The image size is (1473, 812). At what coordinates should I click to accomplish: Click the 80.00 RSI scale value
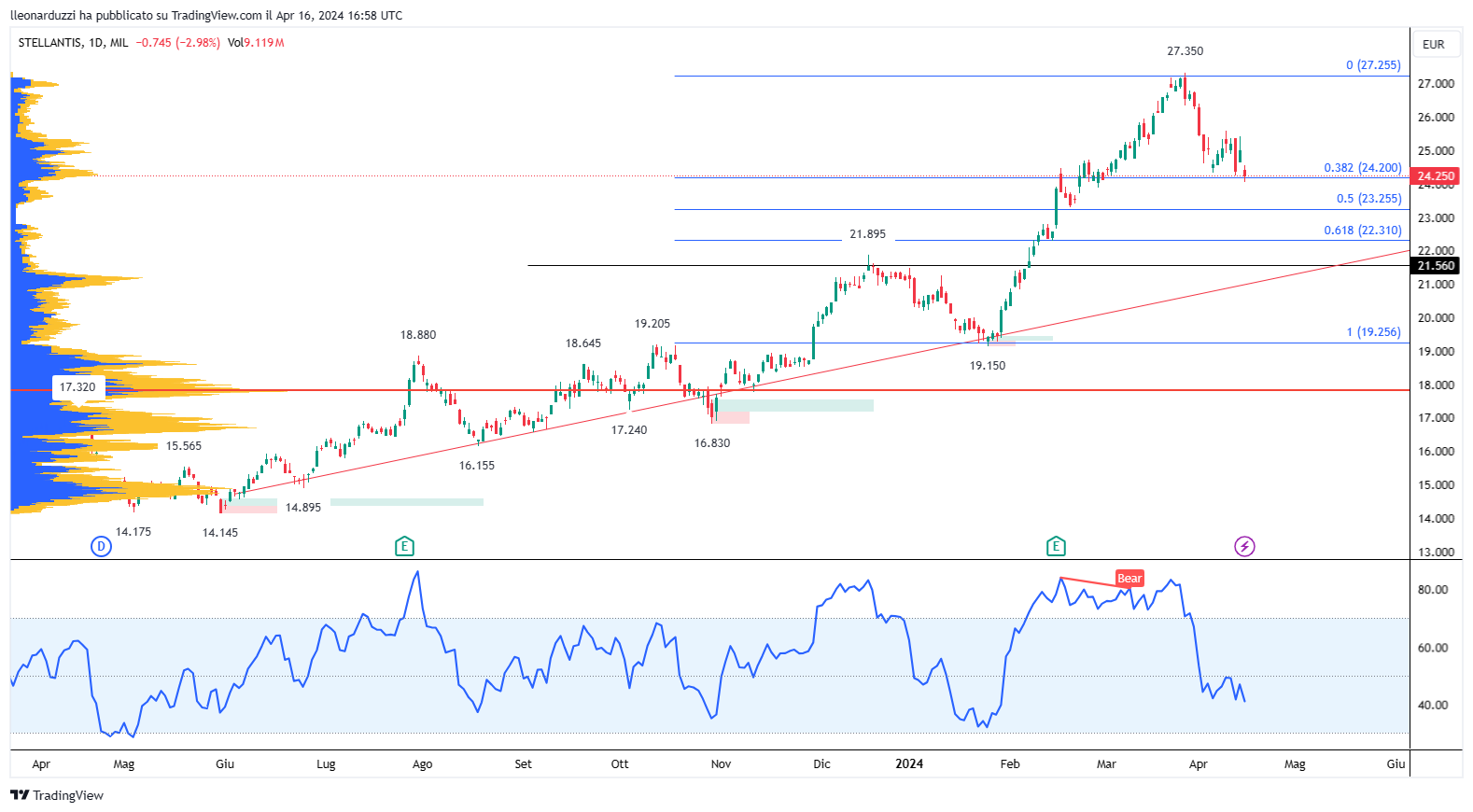point(1433,590)
